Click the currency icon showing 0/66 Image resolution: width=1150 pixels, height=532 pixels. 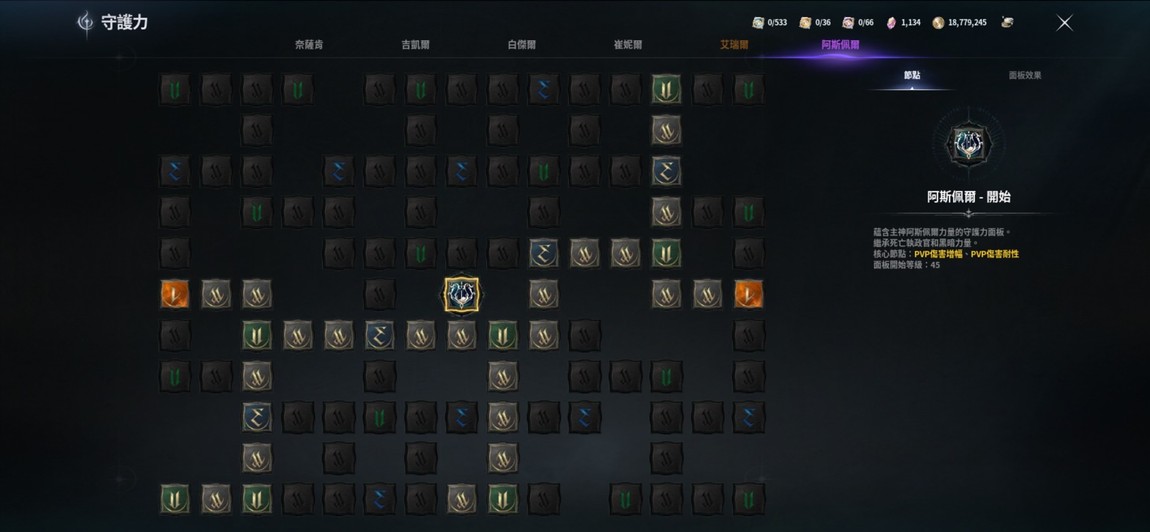849,23
